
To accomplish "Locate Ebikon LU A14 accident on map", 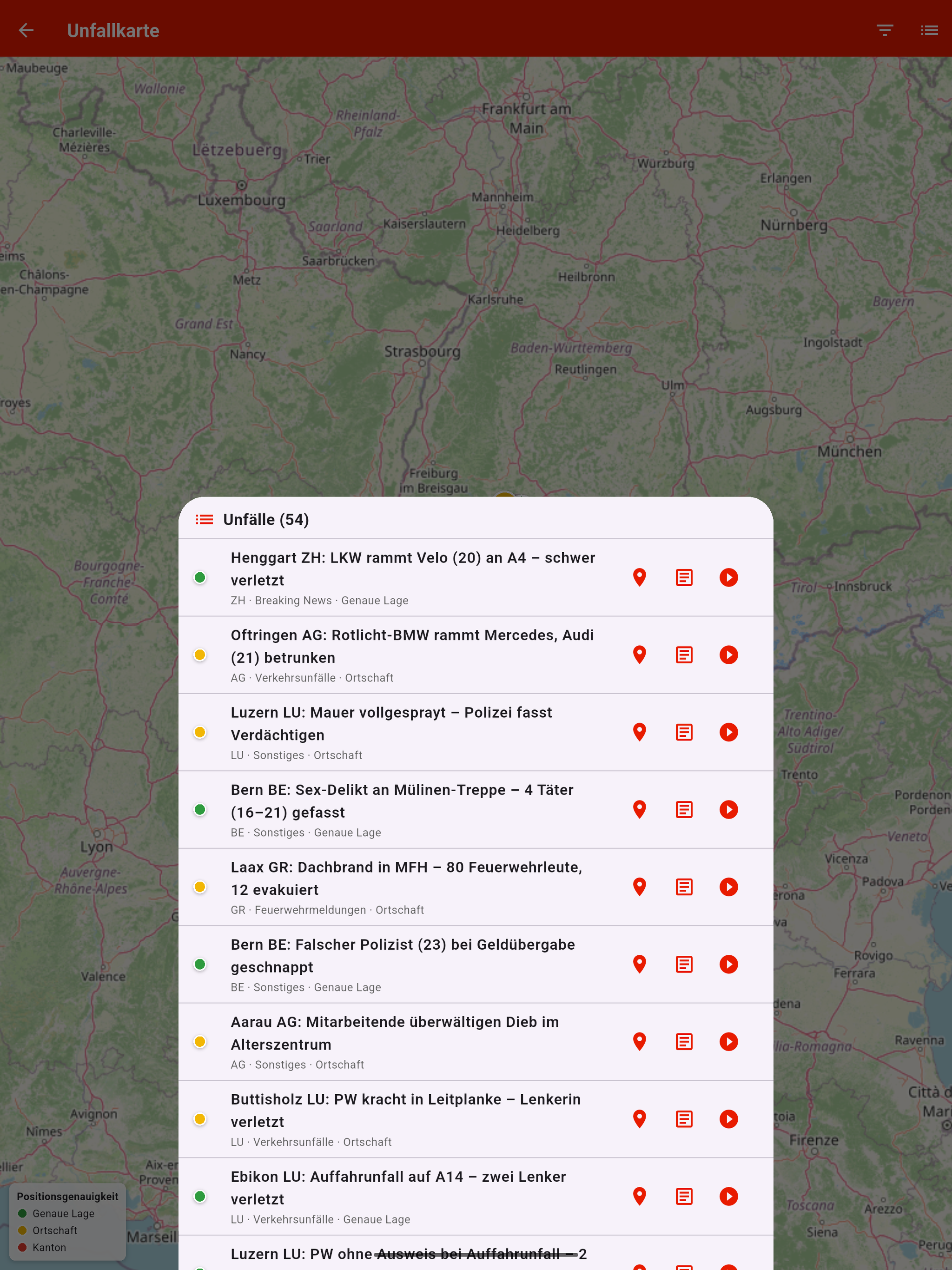I will 640,1197.
